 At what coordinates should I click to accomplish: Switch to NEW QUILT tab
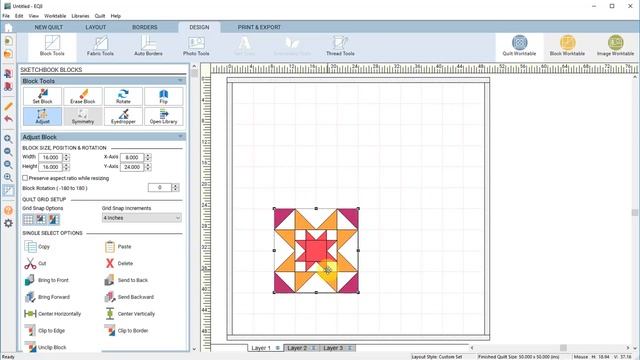[49, 27]
